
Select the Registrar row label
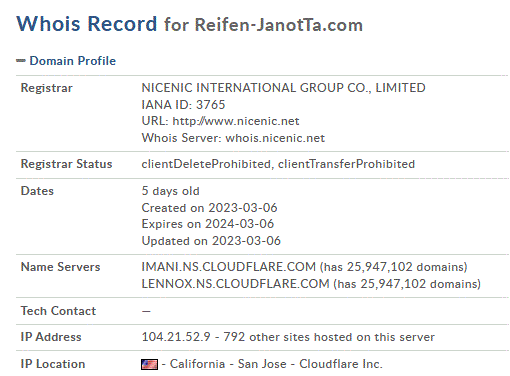pyautogui.click(x=46, y=88)
